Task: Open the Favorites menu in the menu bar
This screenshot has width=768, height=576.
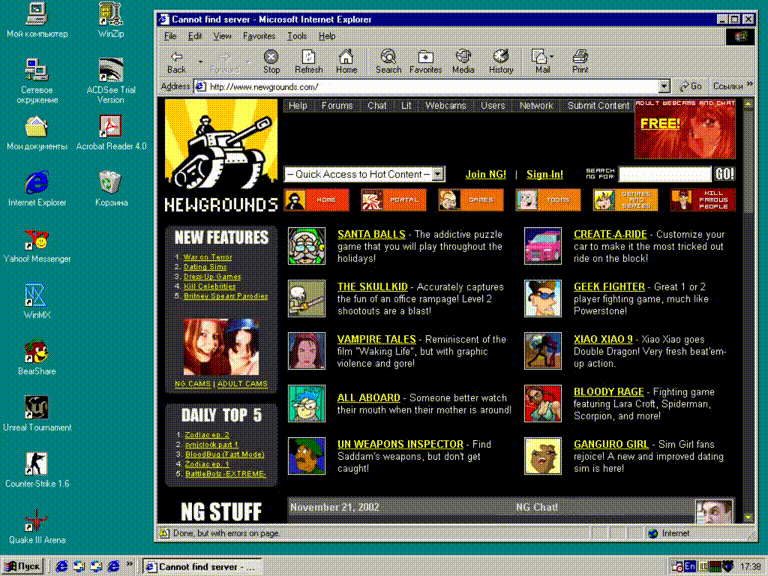Action: coord(259,36)
